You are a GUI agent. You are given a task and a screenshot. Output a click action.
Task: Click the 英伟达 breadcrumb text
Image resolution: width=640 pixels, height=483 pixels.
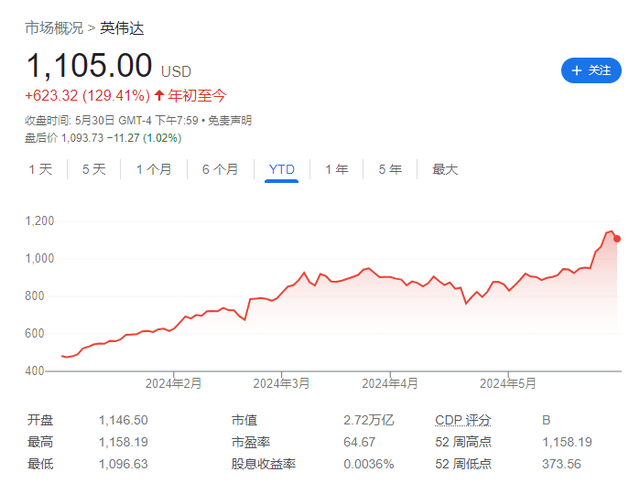click(x=122, y=28)
